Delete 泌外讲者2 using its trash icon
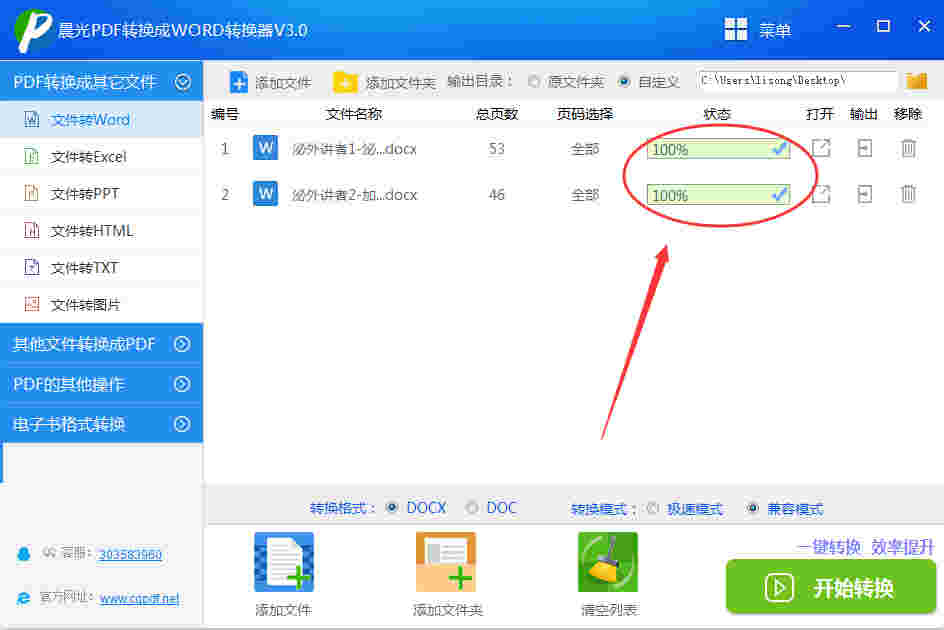The height and width of the screenshot is (630, 944). pyautogui.click(x=908, y=194)
